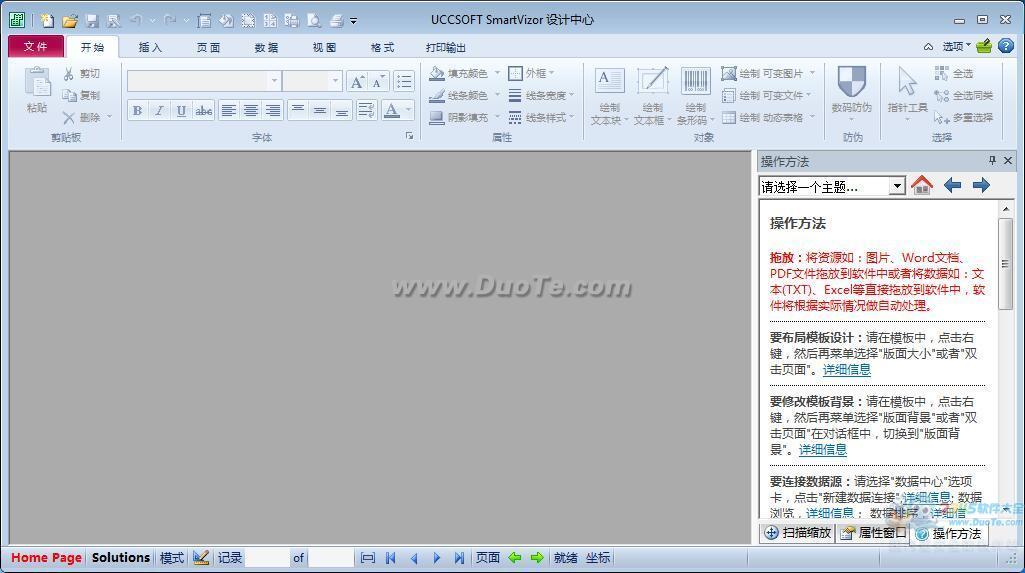The height and width of the screenshot is (573, 1025).
Task: Switch to Scan Zoom (扫描缩放) tab
Action: (798, 532)
